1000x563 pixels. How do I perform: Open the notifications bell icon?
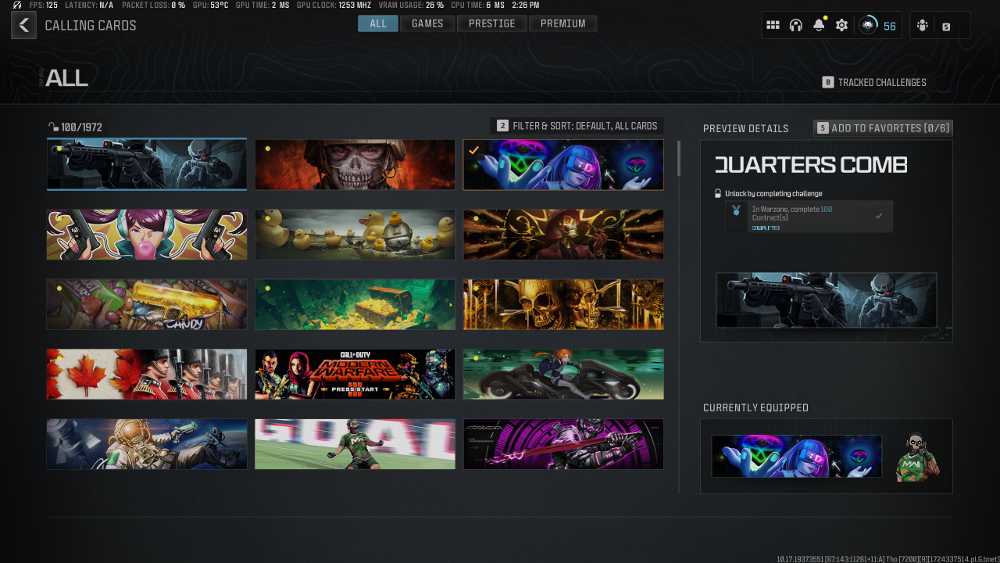(818, 25)
